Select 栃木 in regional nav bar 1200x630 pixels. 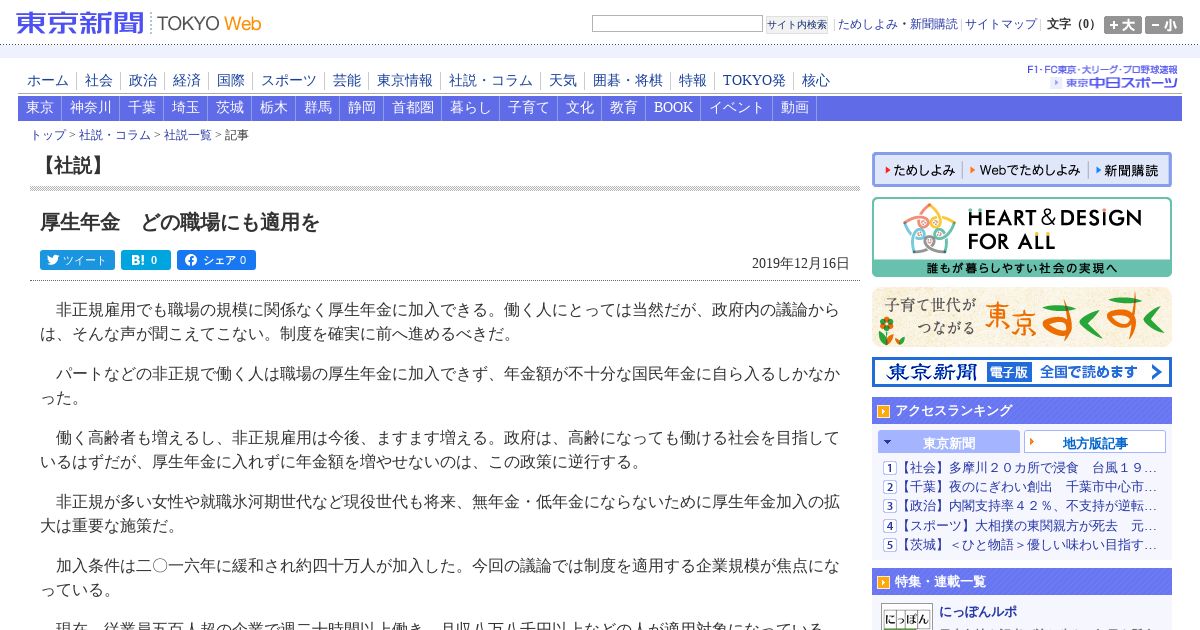coord(274,108)
